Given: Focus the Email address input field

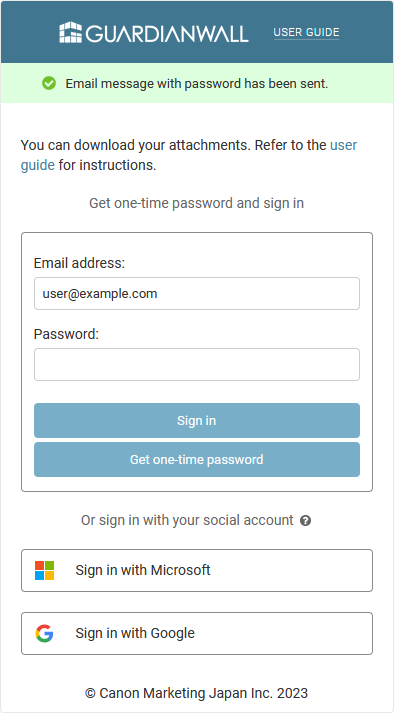Looking at the screenshot, I should pos(197,293).
